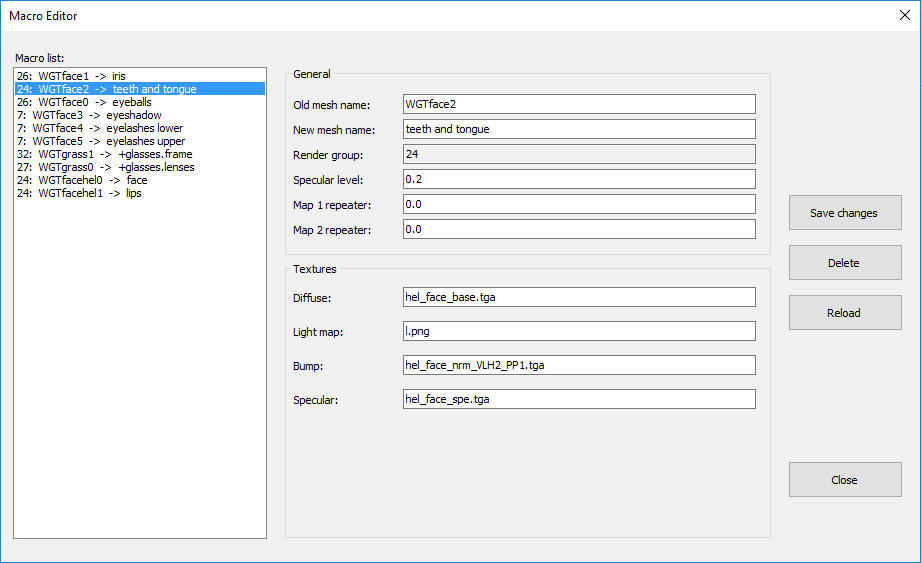Click the Map 2 repeater field

pos(579,229)
